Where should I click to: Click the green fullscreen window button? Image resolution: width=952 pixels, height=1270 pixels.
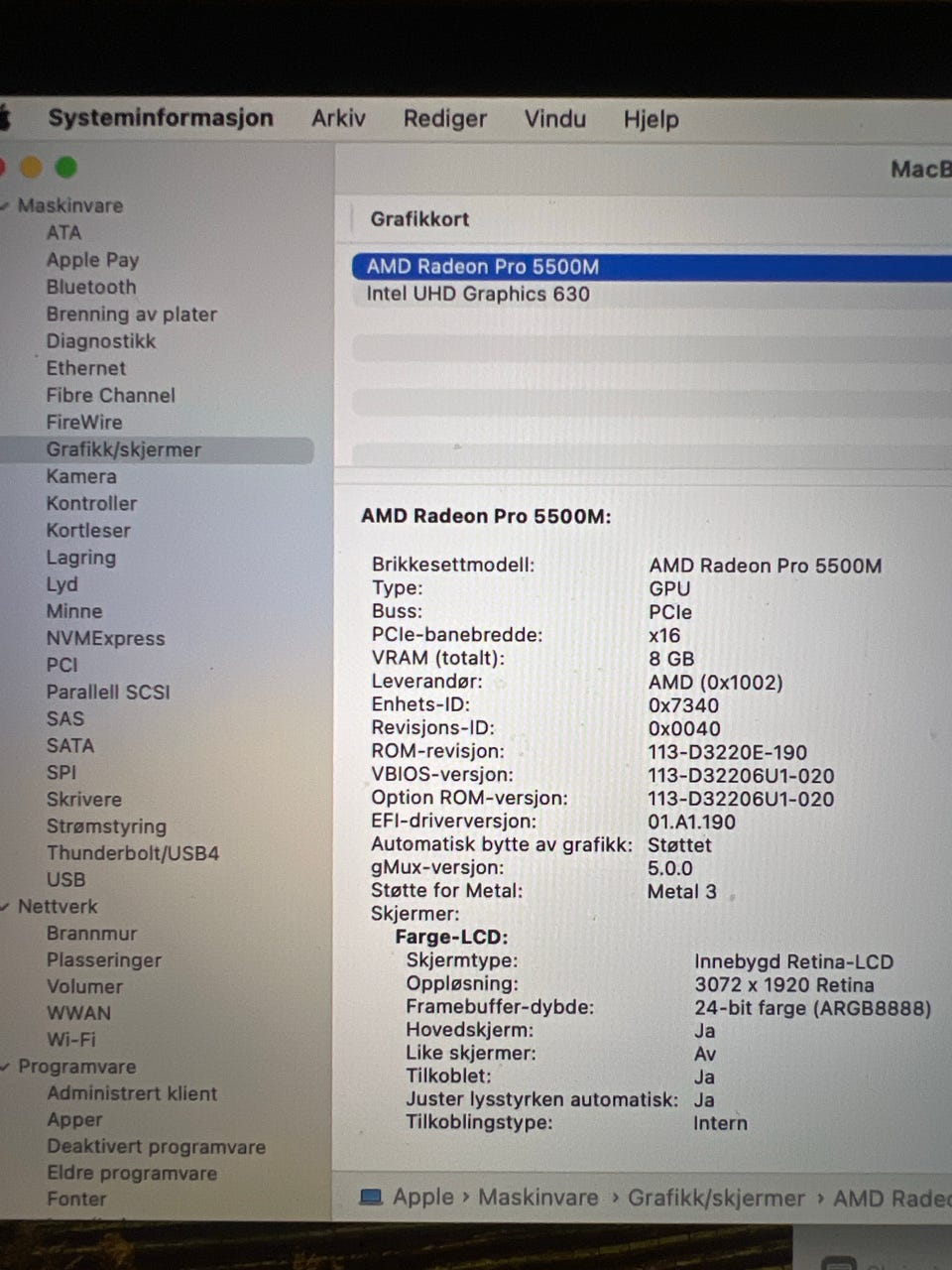click(x=66, y=167)
